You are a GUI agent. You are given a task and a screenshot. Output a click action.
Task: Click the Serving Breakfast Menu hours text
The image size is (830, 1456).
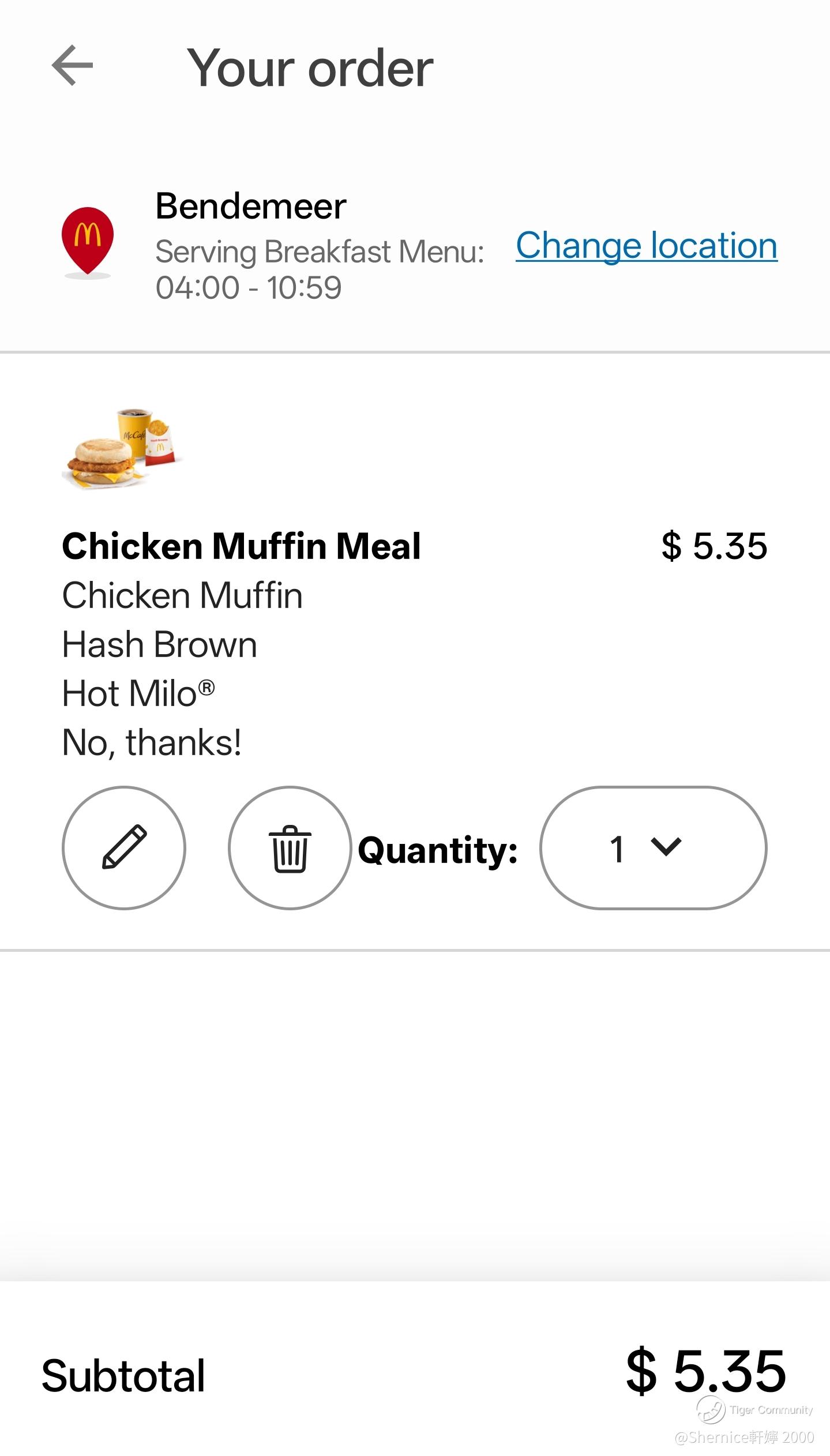(x=319, y=269)
